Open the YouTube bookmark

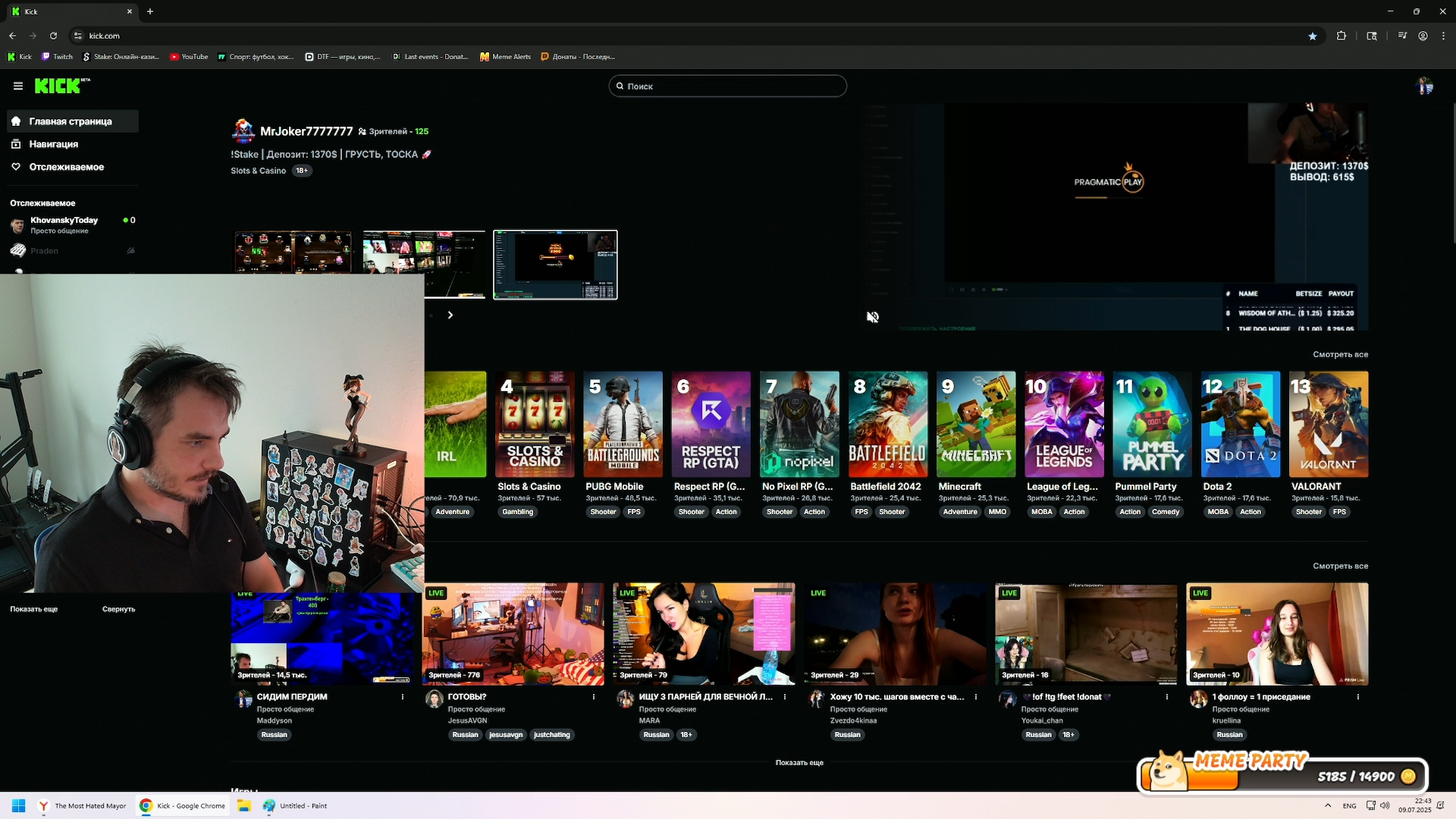(x=189, y=57)
